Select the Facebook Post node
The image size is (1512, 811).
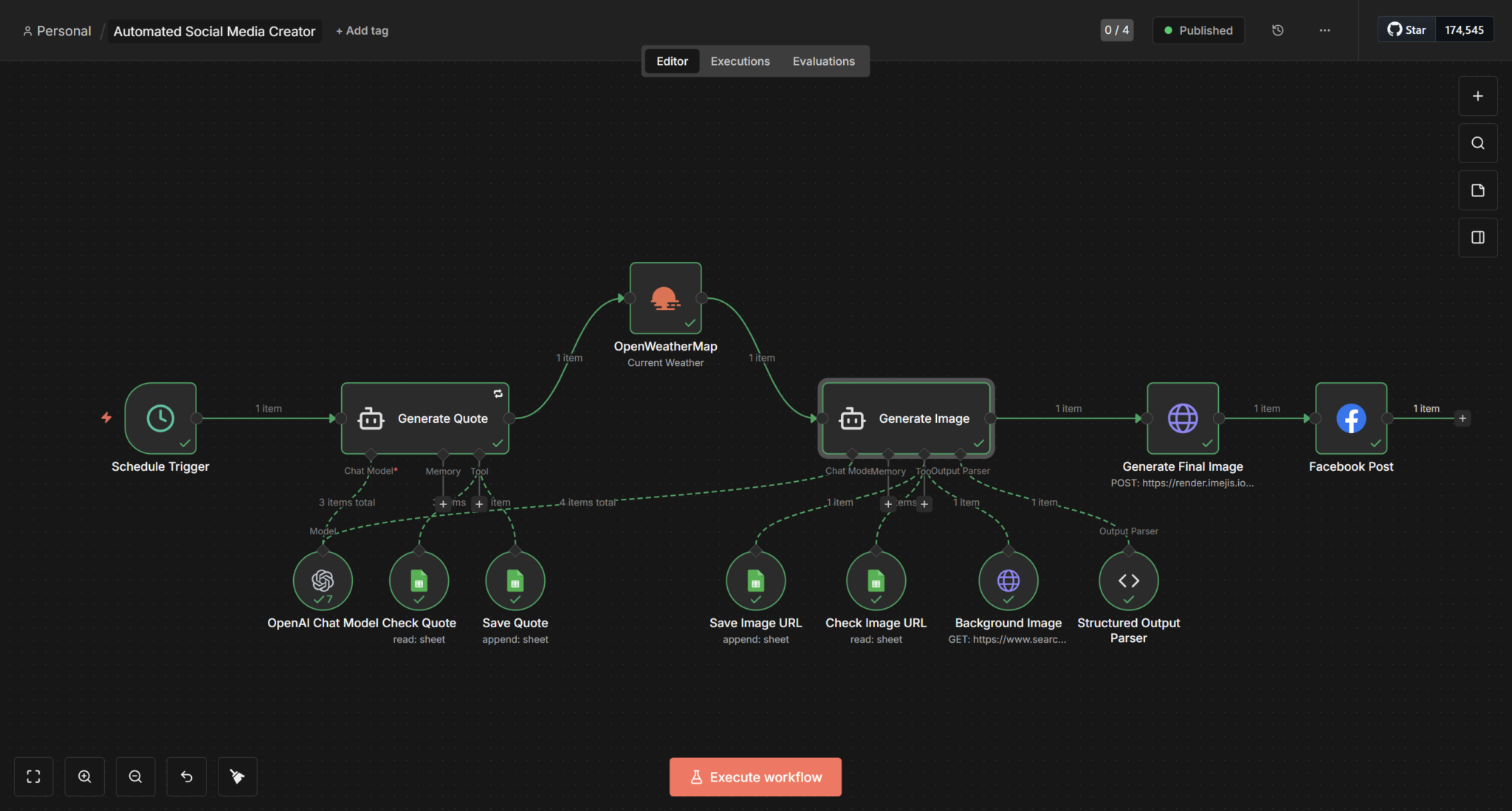pos(1350,418)
